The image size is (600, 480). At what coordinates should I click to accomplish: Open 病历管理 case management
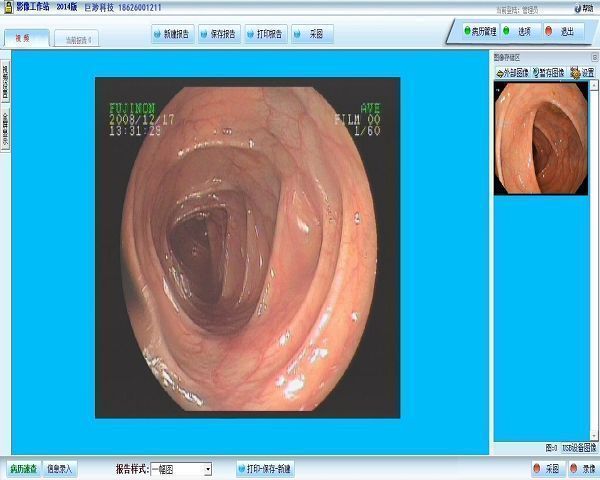479,31
